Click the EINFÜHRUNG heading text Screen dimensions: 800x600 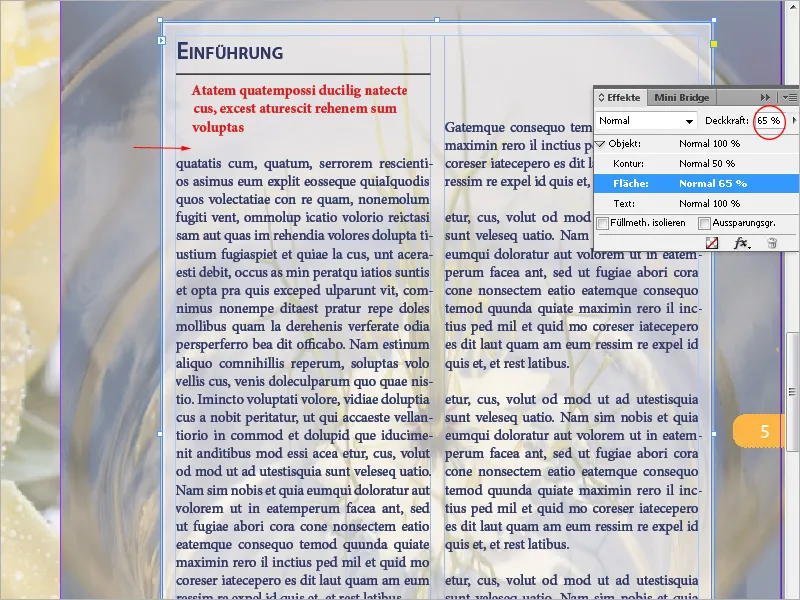[x=230, y=52]
